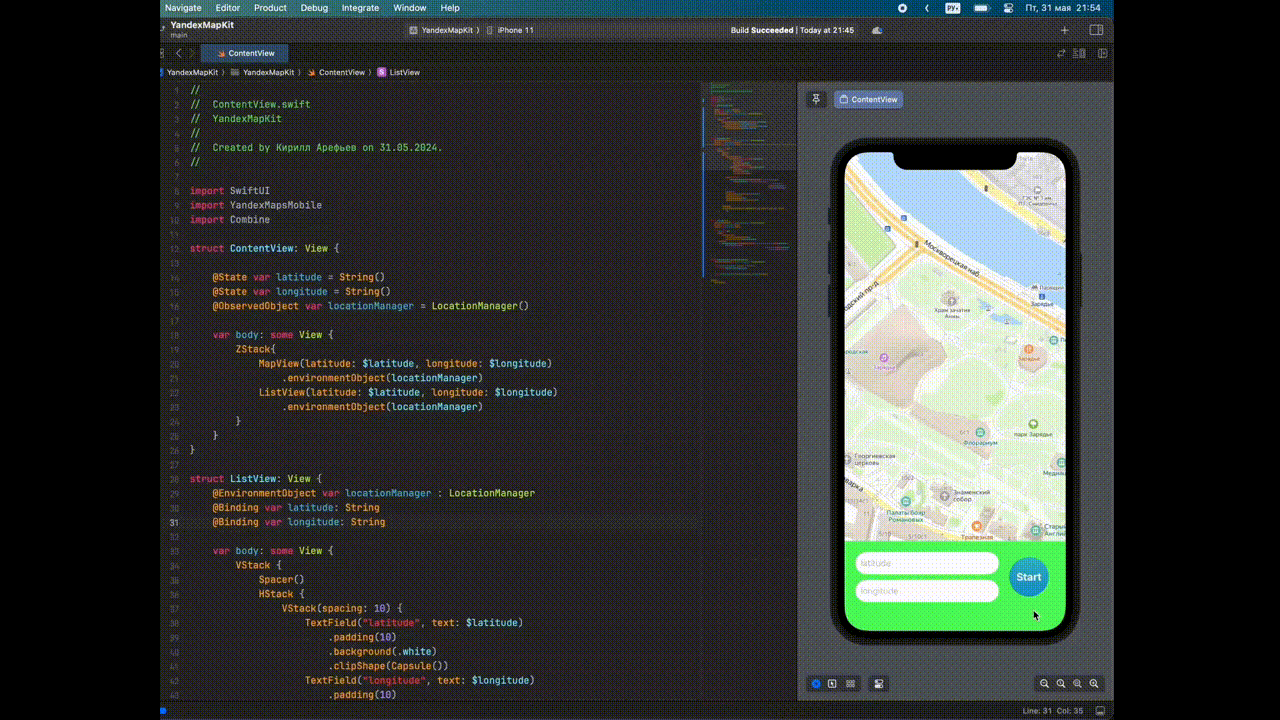Switch to Selectable preview mode
Viewport: 1280px width, 720px height.
[832, 684]
